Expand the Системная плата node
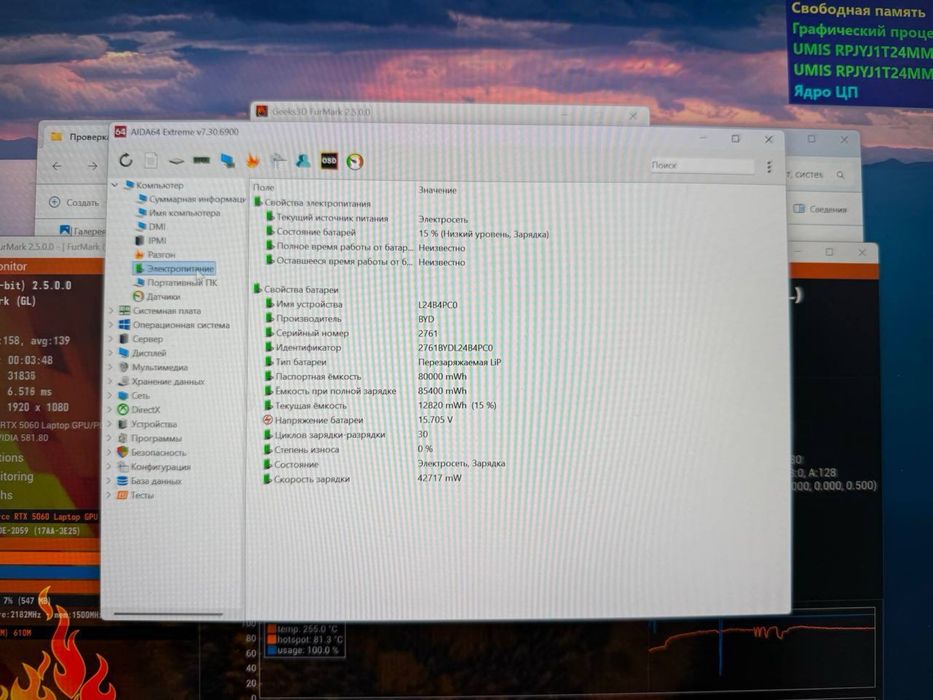 [111, 311]
